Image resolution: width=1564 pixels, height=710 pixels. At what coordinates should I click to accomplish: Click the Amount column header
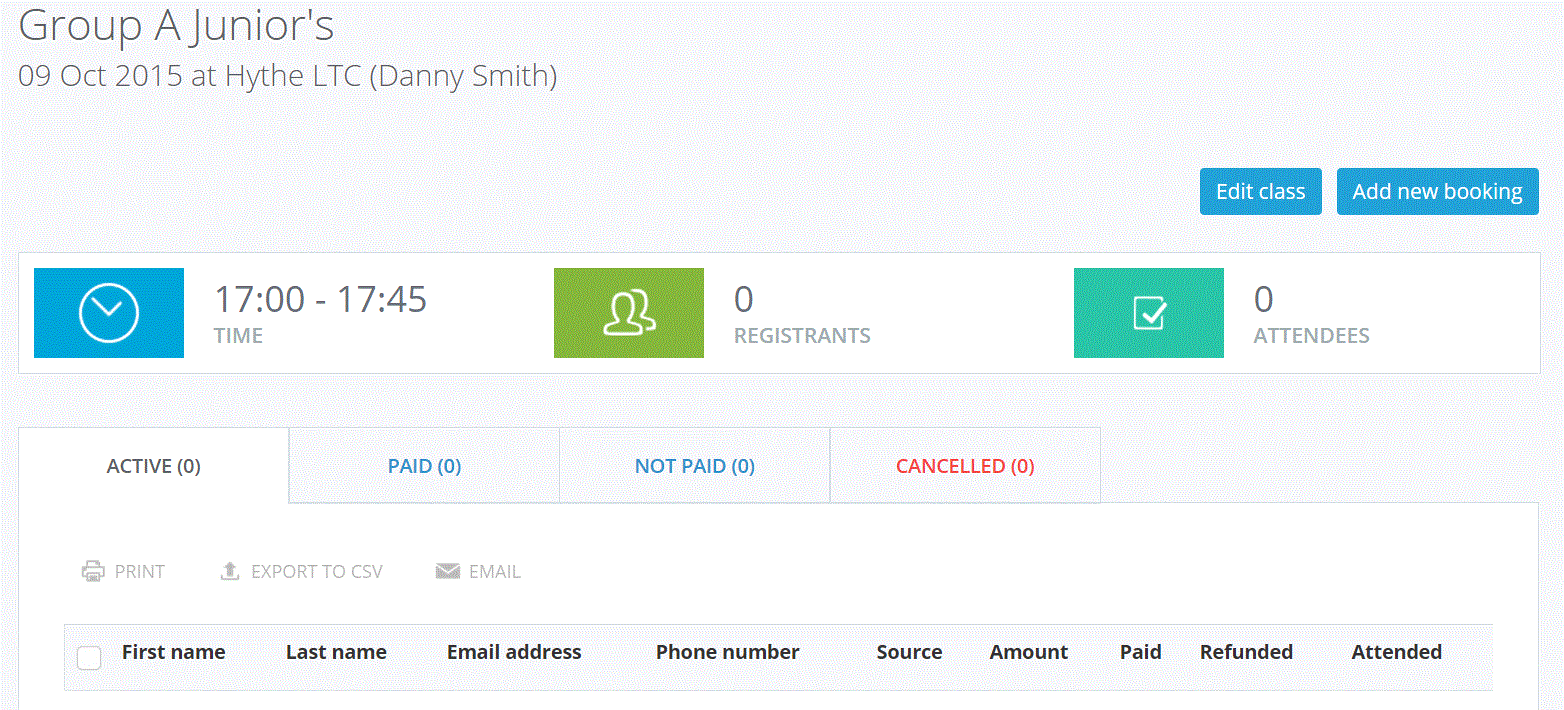tap(1029, 652)
